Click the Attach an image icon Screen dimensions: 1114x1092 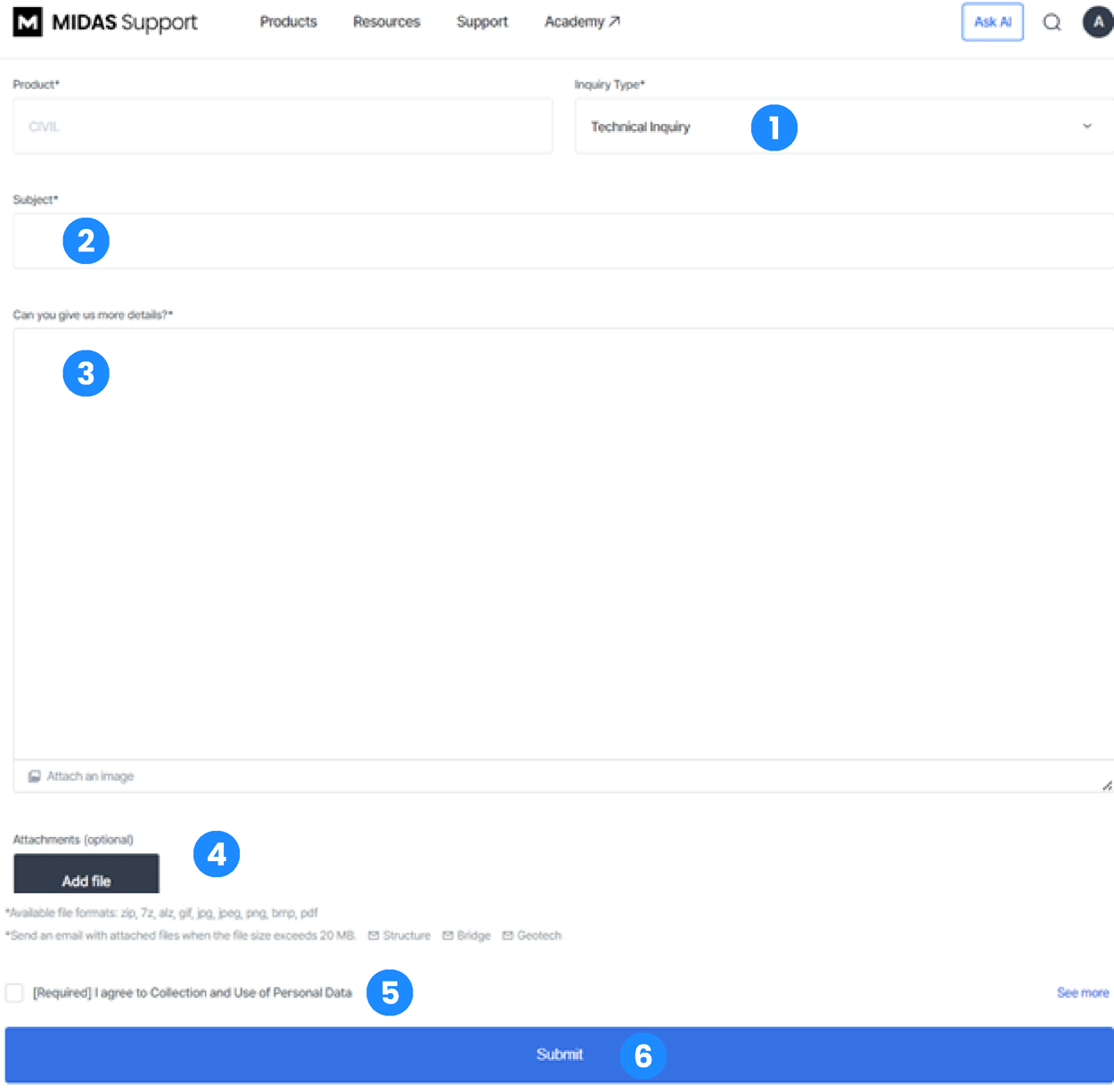coord(35,776)
